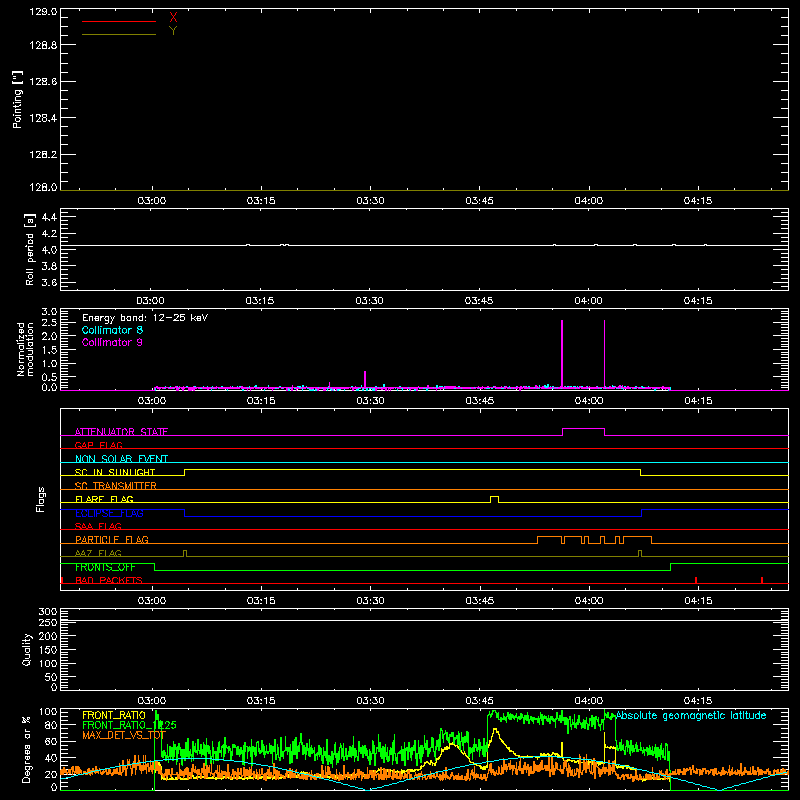800x800 pixels.
Task: Click 03:45 under the Flags plot
Action: (480, 601)
